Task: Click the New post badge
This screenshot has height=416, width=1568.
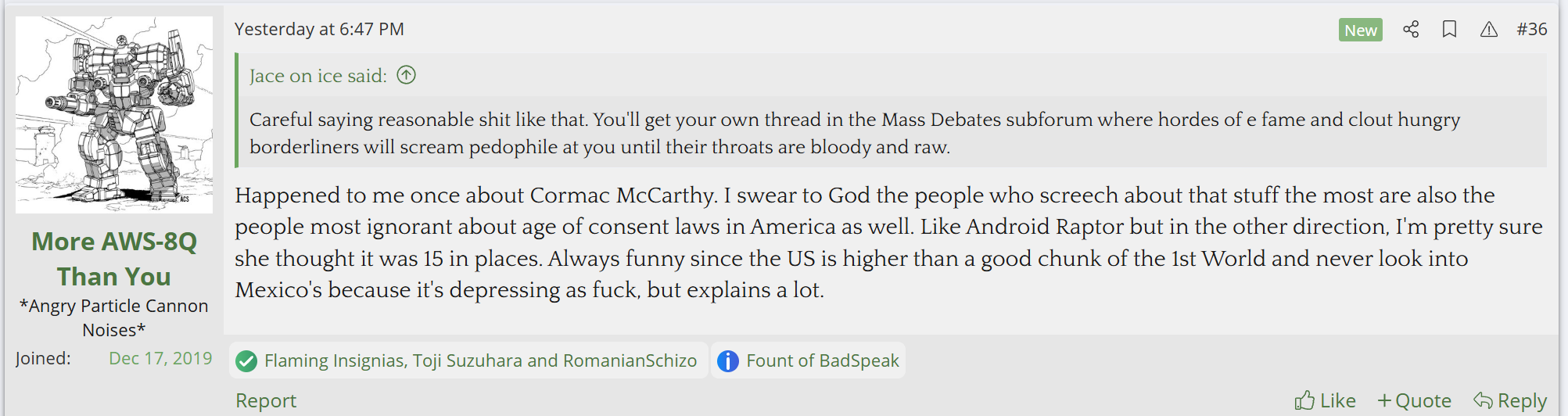Action: click(x=1360, y=30)
